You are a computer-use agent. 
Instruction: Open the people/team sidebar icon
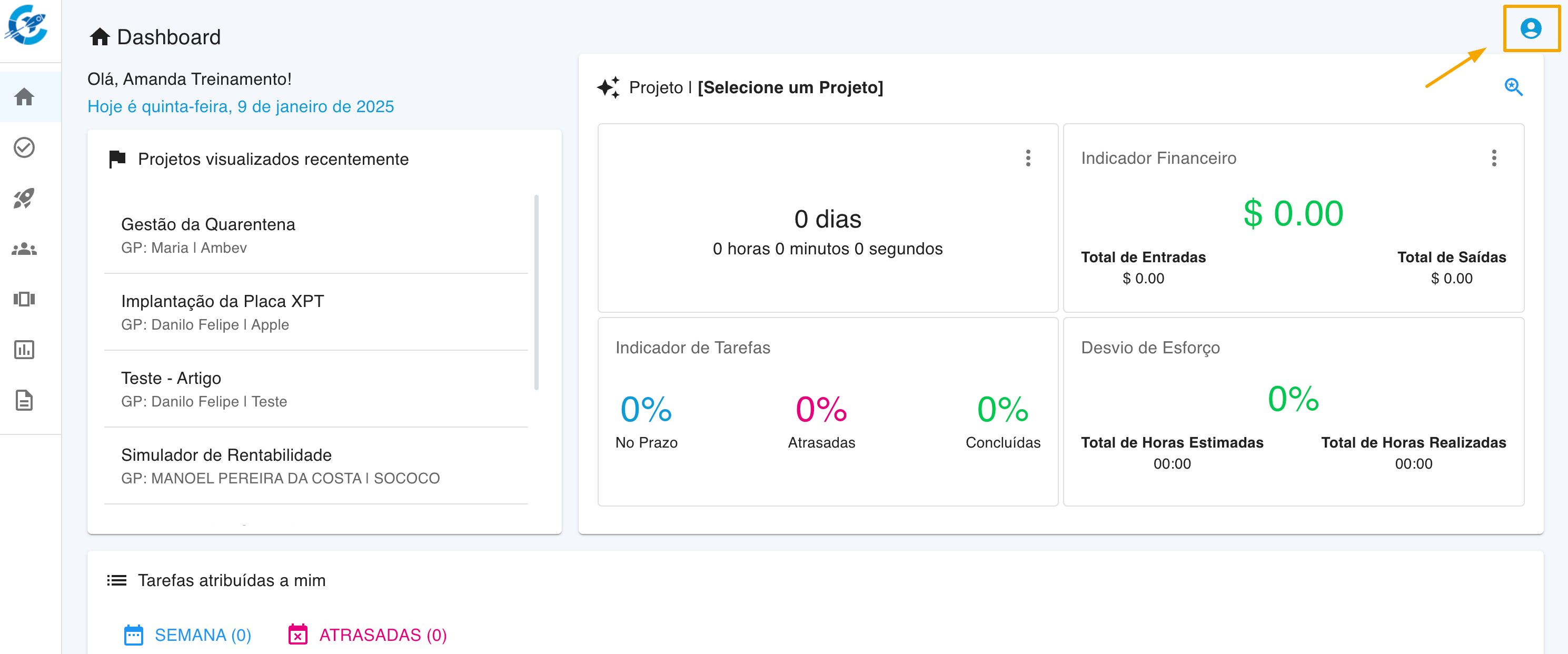[x=24, y=249]
